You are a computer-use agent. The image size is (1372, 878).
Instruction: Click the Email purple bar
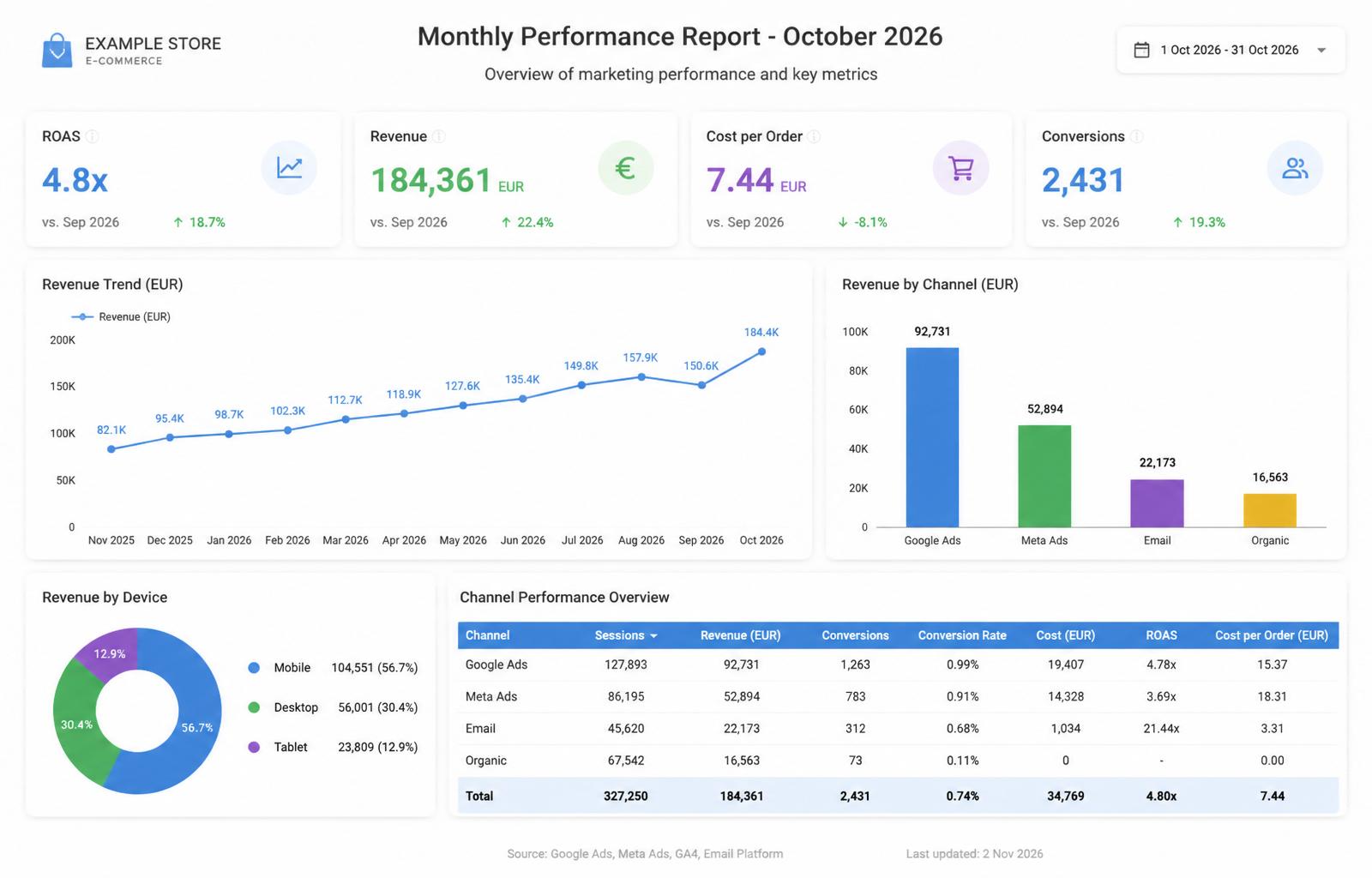pyautogui.click(x=1157, y=503)
